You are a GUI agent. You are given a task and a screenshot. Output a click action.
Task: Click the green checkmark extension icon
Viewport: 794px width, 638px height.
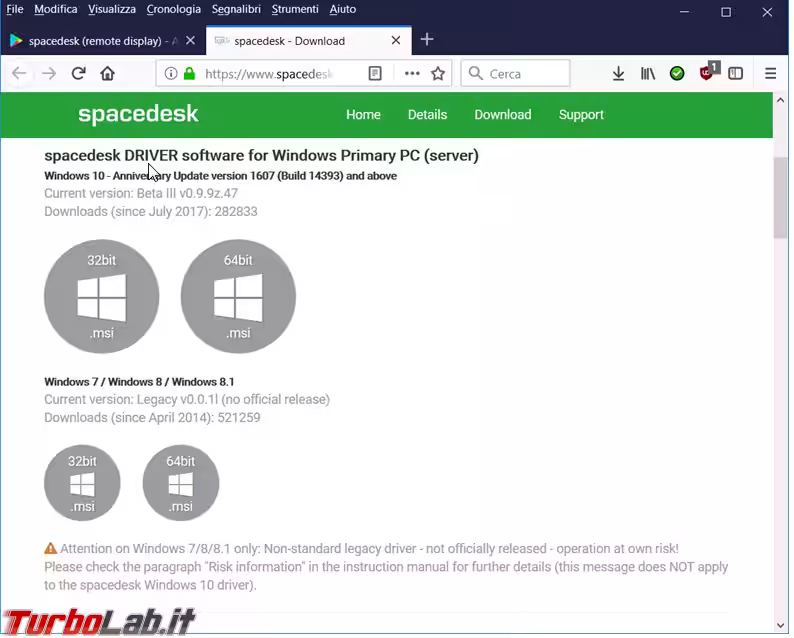pyautogui.click(x=677, y=74)
